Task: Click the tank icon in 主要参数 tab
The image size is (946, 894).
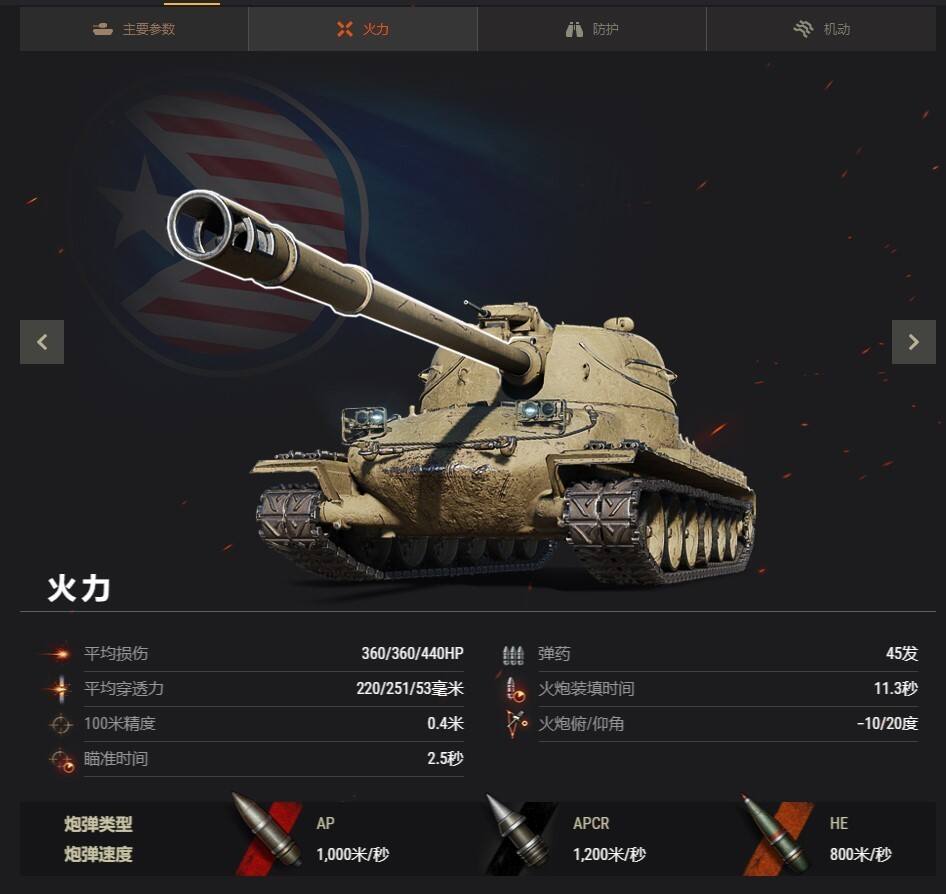Action: 103,29
